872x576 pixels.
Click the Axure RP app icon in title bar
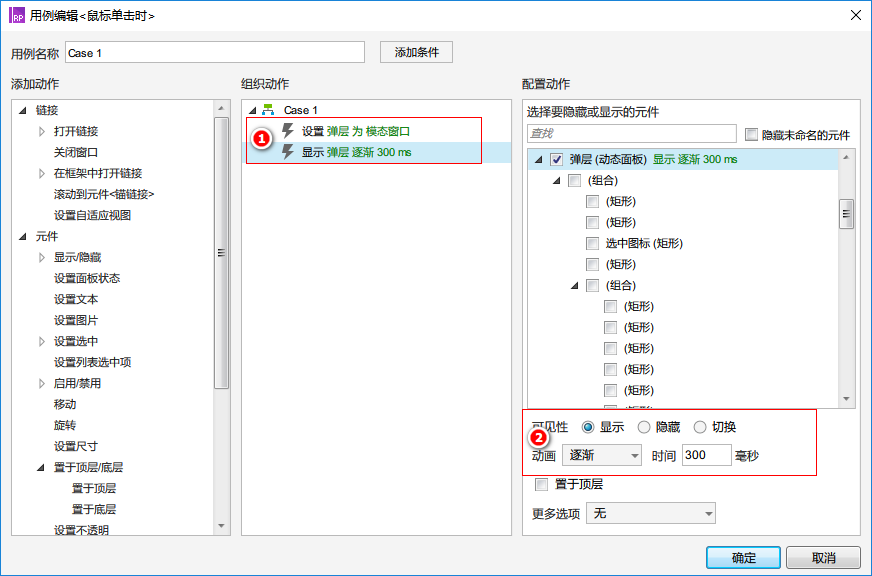(17, 15)
